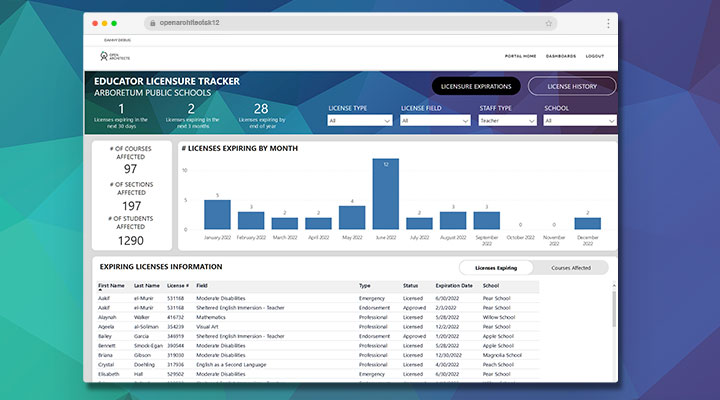Click last name 'Doehling' in table
This screenshot has height=400, width=720.
click(x=144, y=365)
